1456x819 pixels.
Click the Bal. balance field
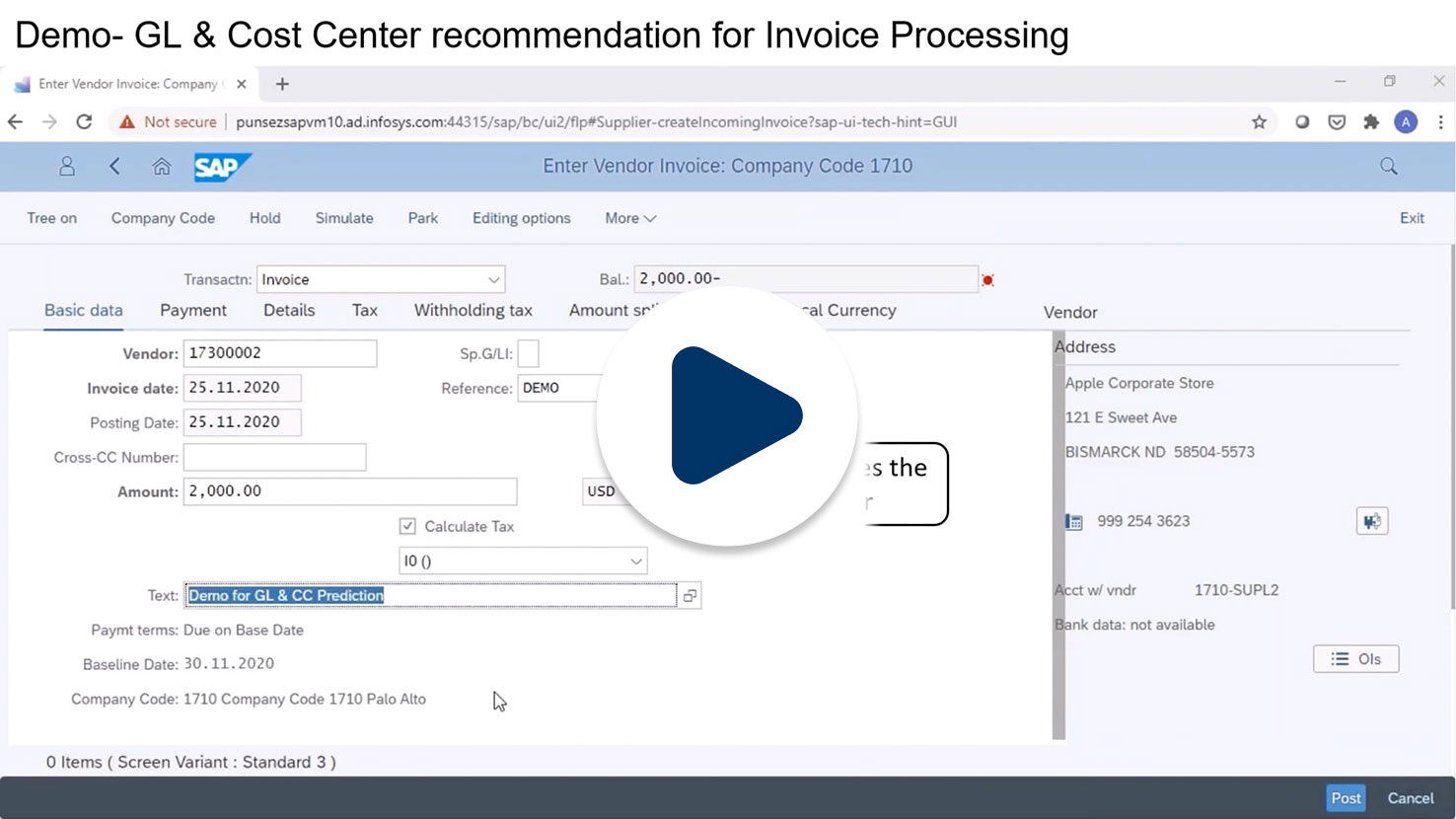(x=806, y=279)
